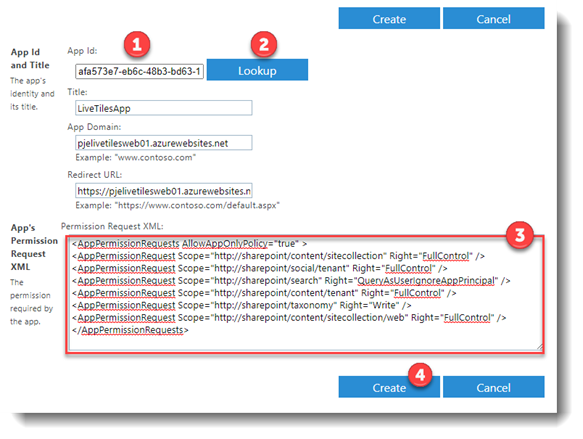Click the 'Title:' field label
Screen dimensions: 583x439
click(77, 92)
